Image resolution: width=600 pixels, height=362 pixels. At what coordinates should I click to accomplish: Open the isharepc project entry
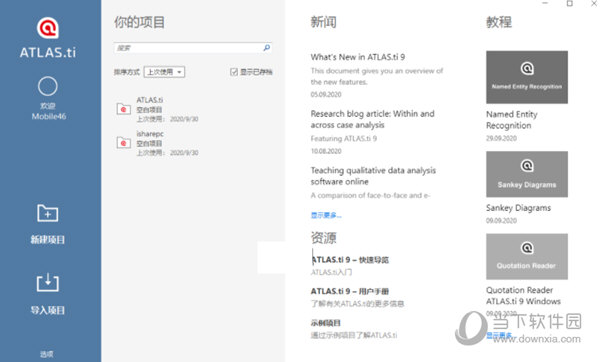158,143
